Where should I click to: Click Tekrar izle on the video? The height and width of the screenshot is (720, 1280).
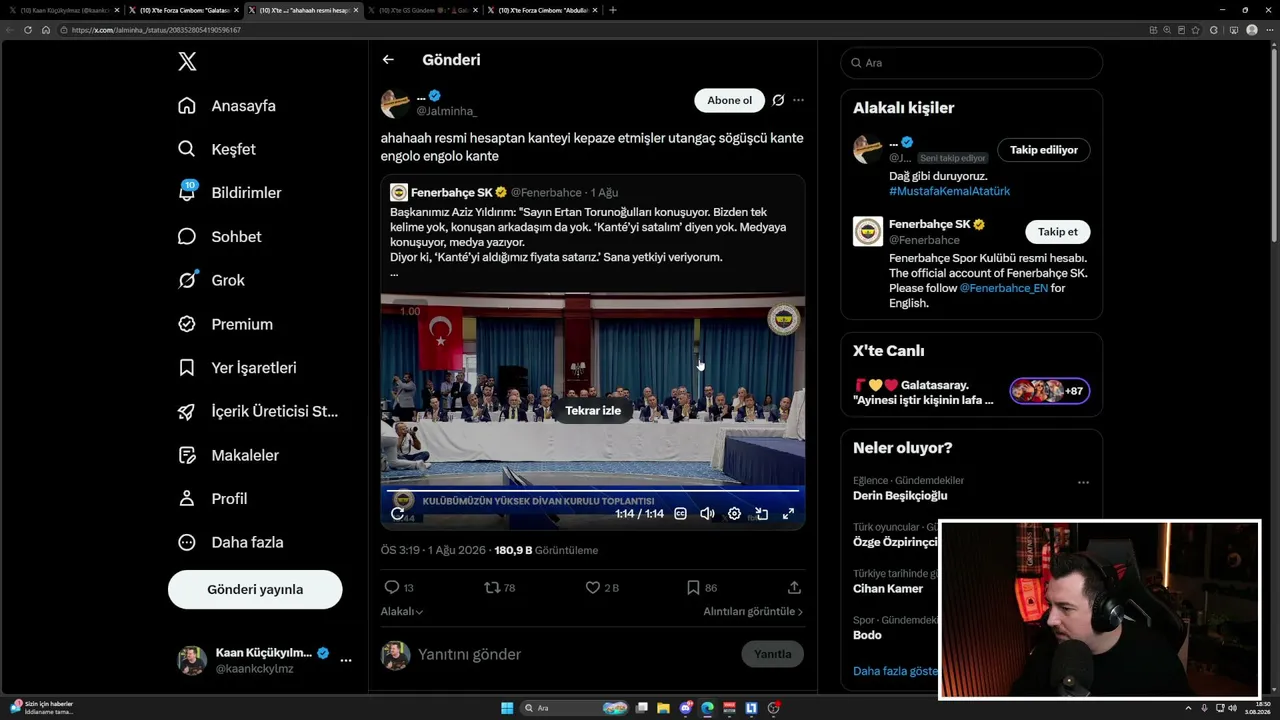[593, 410]
